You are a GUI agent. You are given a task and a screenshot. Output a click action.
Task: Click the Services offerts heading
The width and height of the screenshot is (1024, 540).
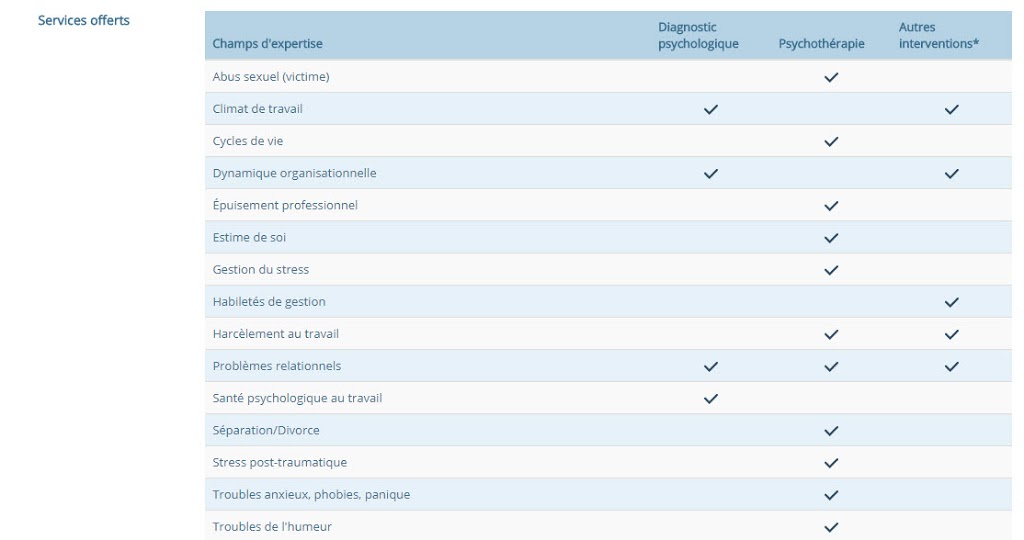84,20
